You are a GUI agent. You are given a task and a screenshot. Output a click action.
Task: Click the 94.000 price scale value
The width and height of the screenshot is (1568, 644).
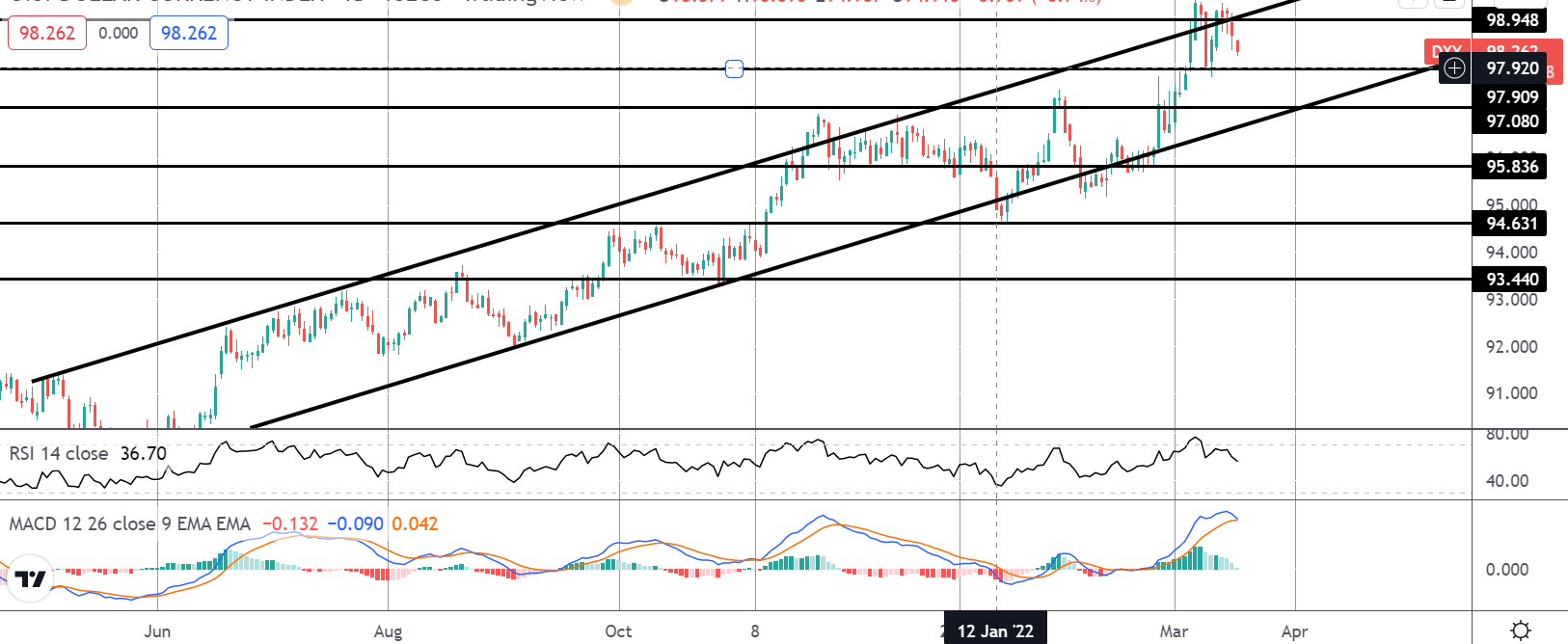point(1511,253)
